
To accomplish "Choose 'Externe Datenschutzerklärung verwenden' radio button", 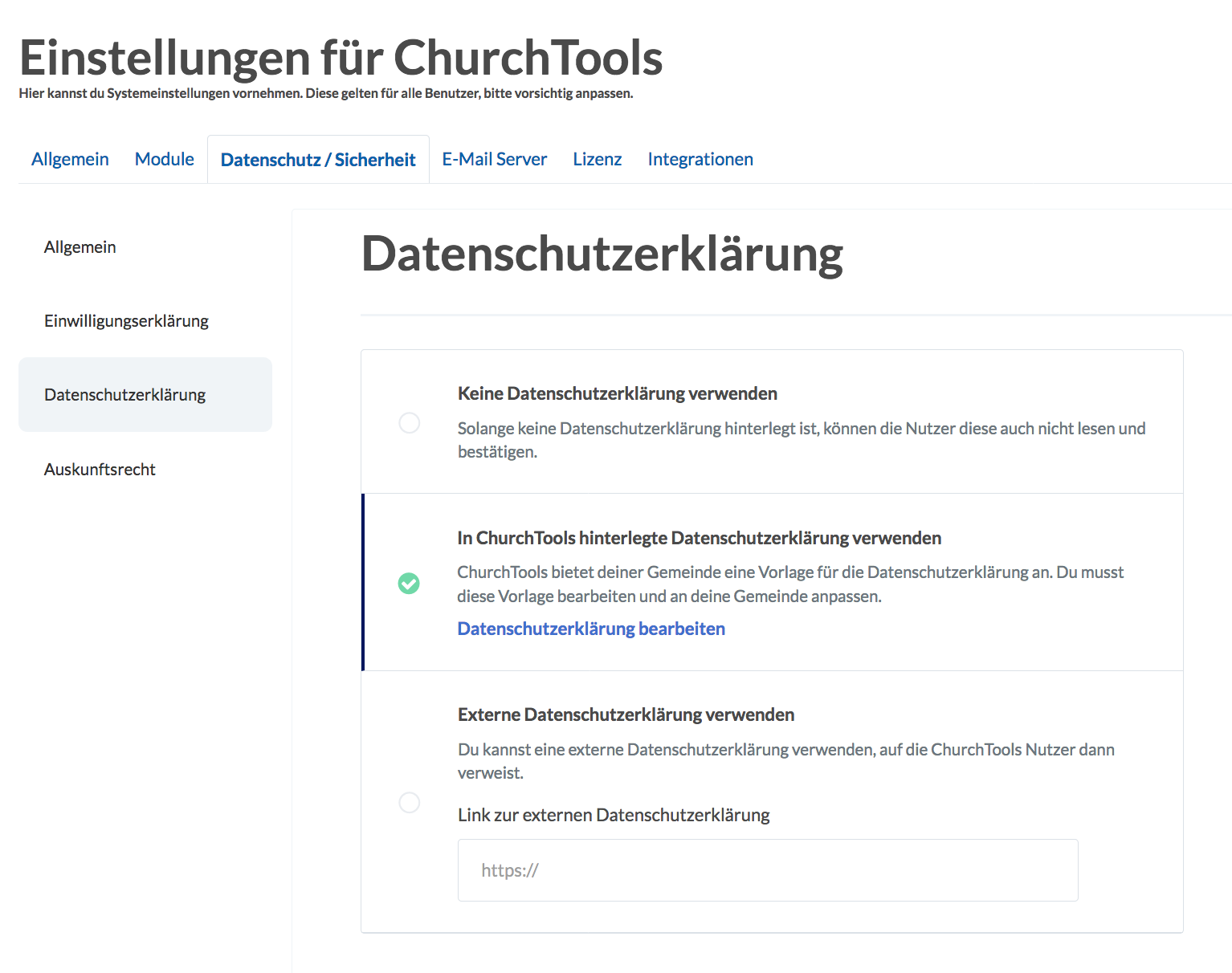I will [x=410, y=803].
